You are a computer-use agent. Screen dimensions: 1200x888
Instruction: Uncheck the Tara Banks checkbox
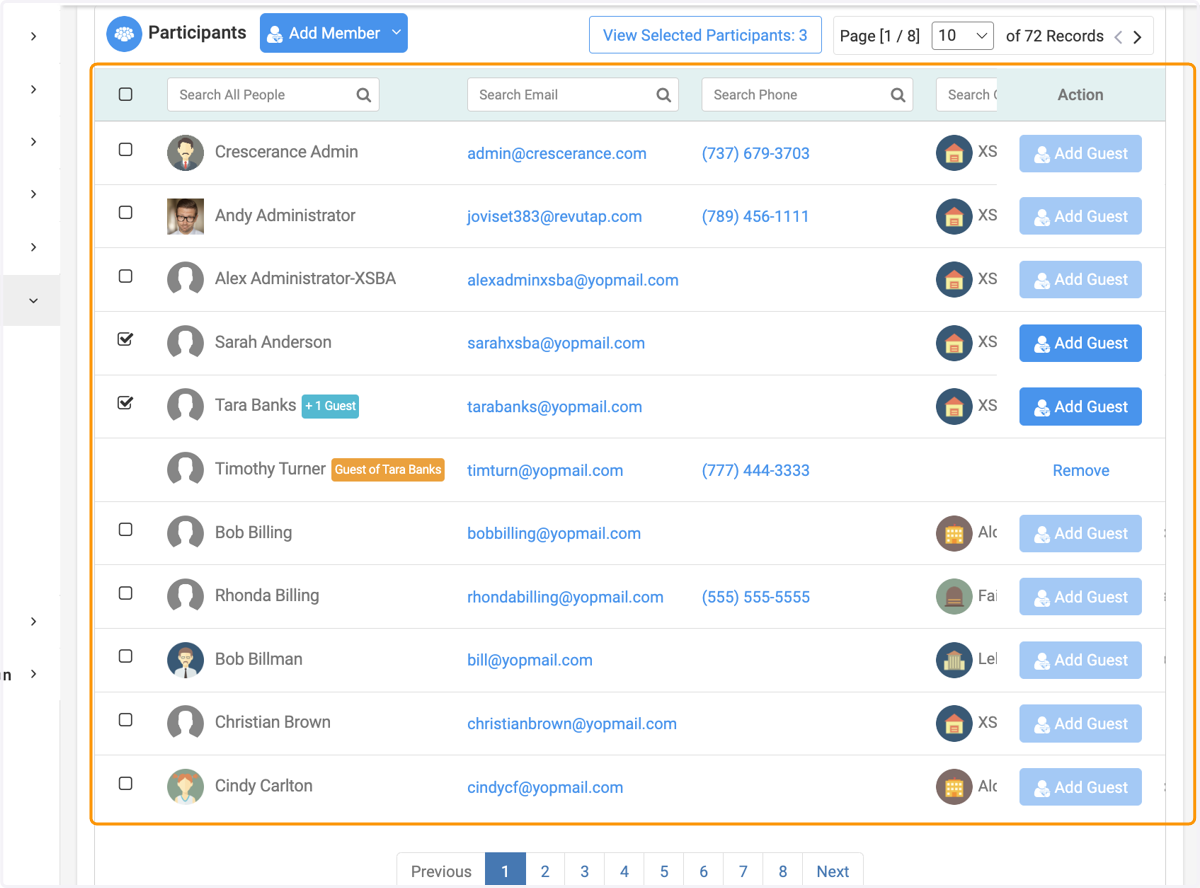click(x=125, y=403)
